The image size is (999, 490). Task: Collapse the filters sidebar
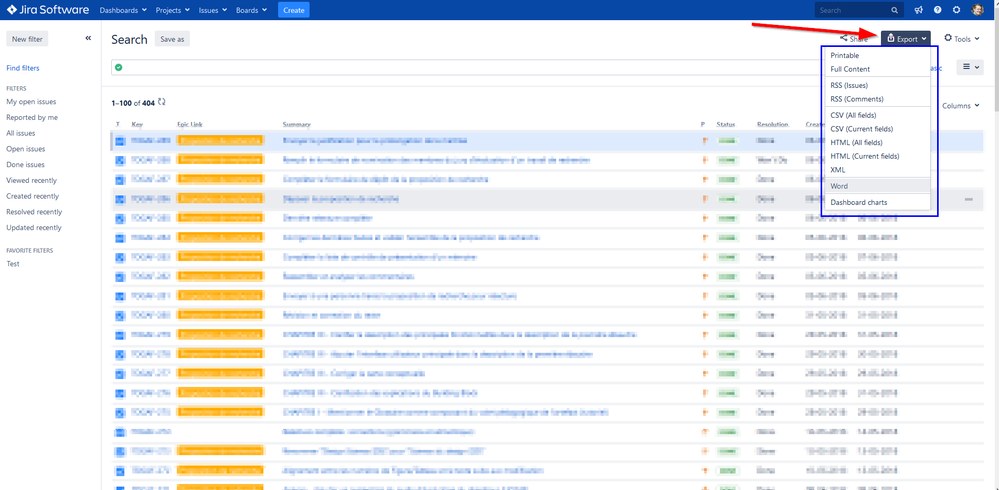pyautogui.click(x=89, y=38)
